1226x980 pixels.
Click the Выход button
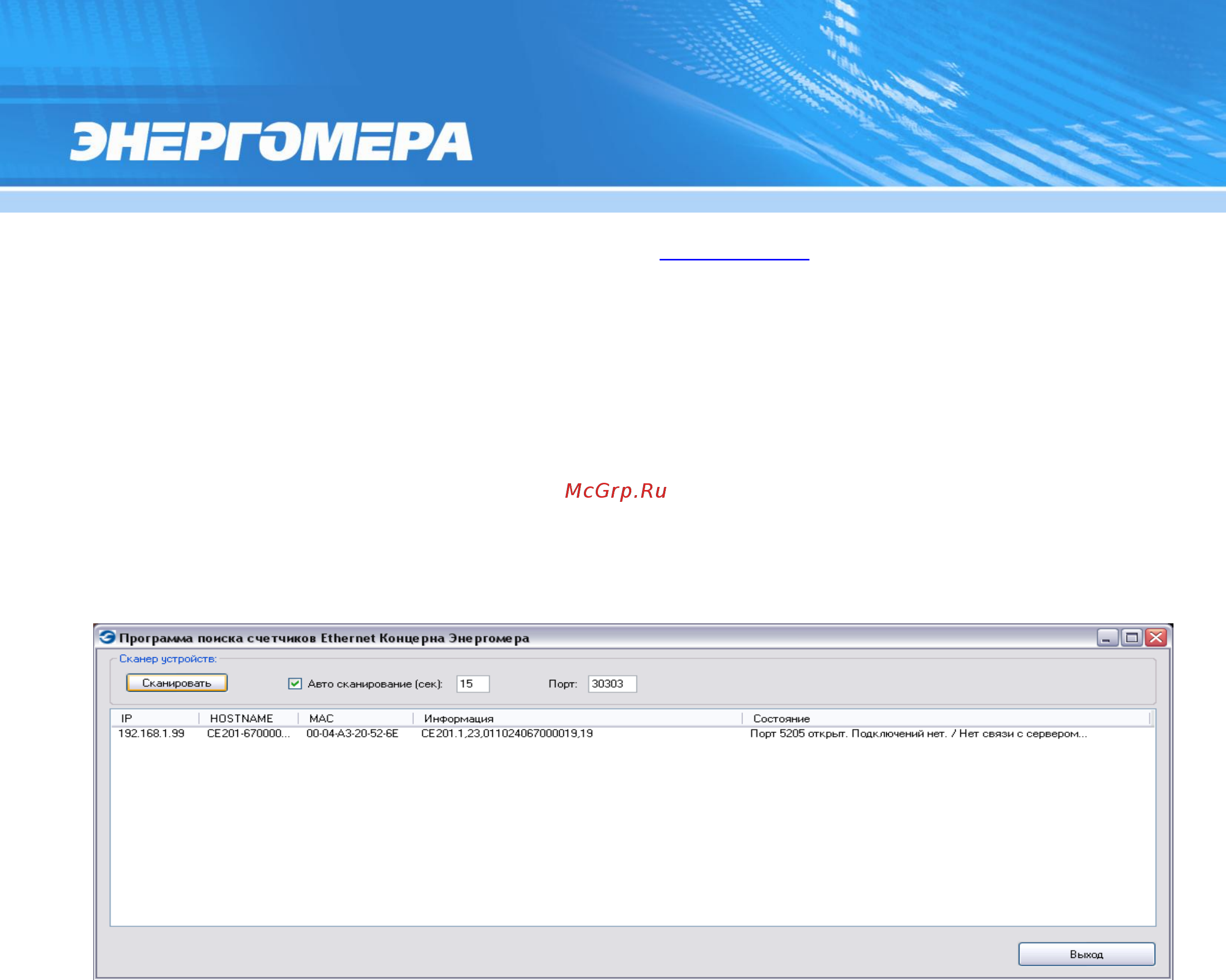point(1086,954)
